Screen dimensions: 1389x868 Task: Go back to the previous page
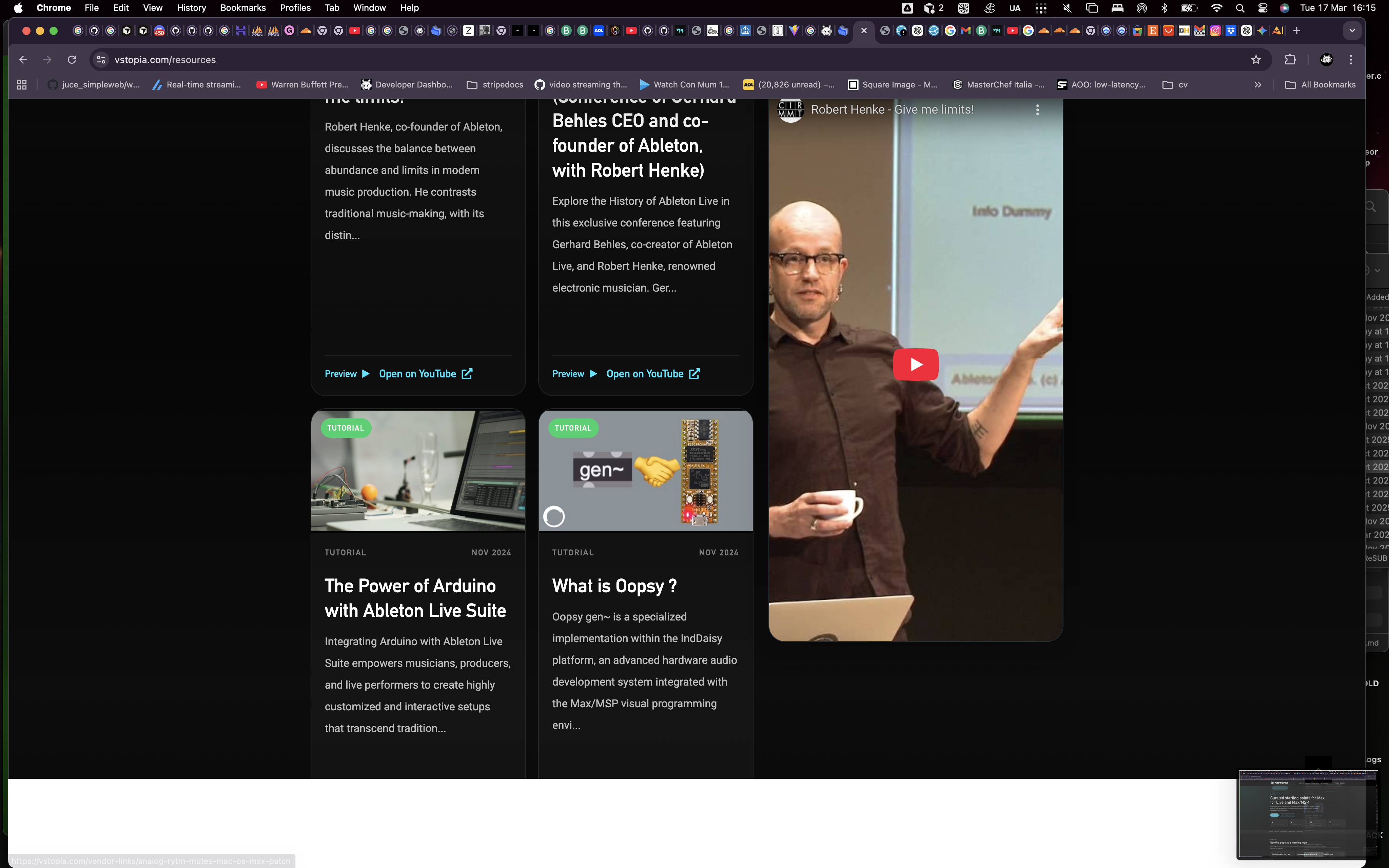[23, 60]
